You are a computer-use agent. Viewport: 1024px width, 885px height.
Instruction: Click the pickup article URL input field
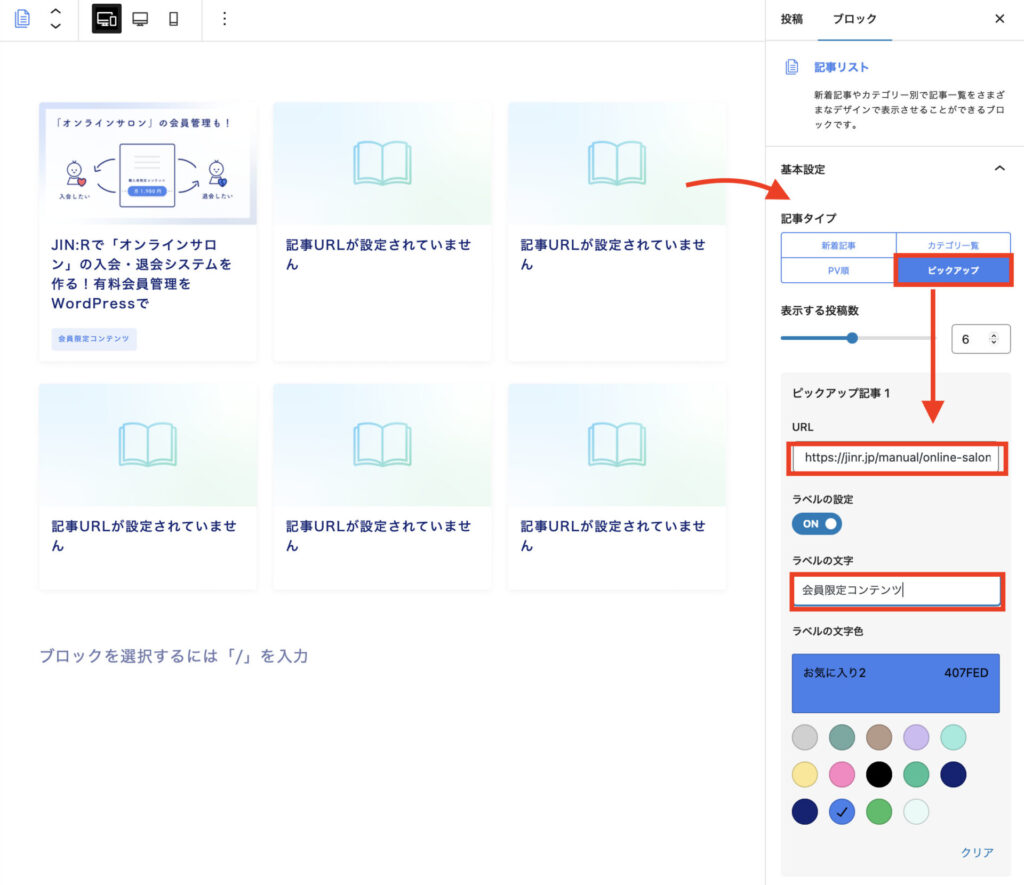(x=896, y=458)
